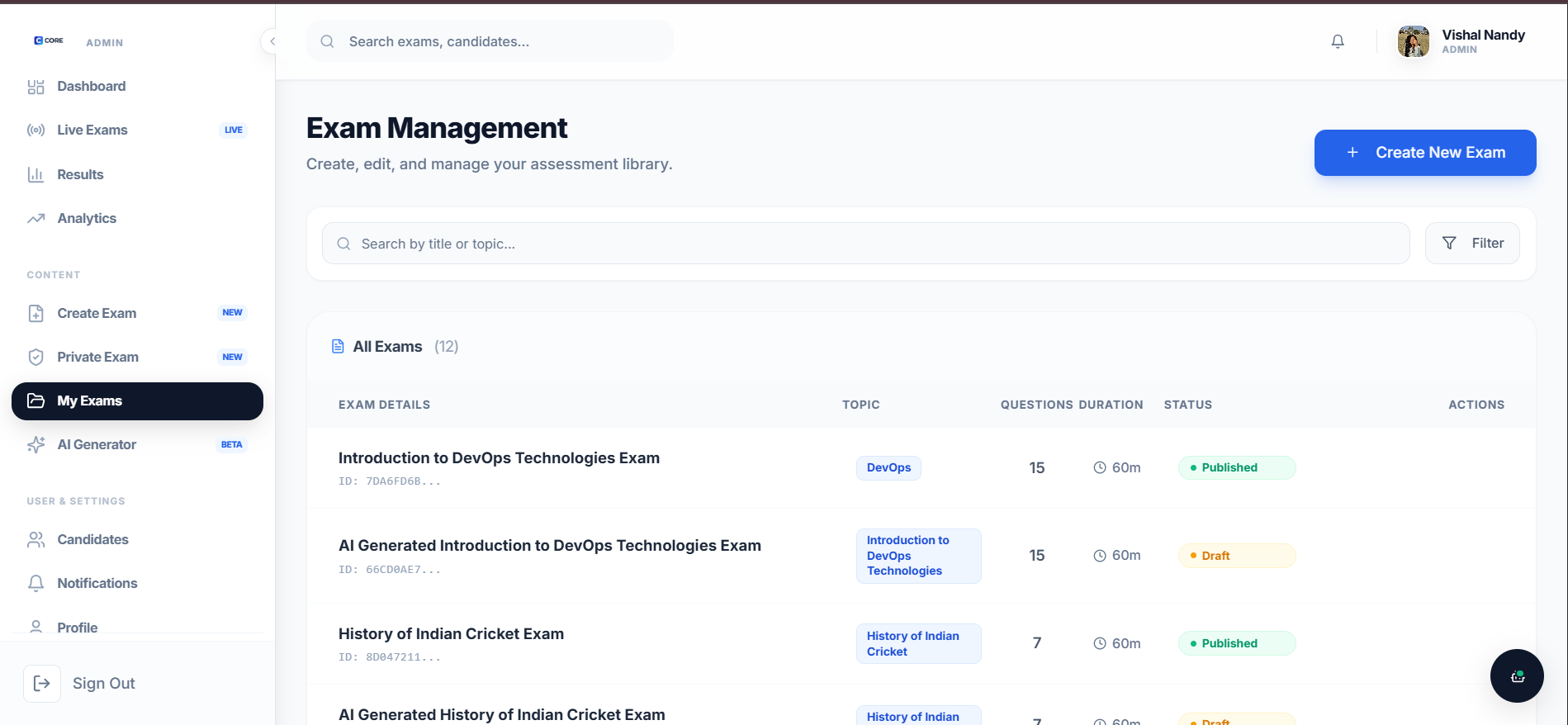
Task: Click the NEW badge beside Create Exam
Action: [233, 312]
